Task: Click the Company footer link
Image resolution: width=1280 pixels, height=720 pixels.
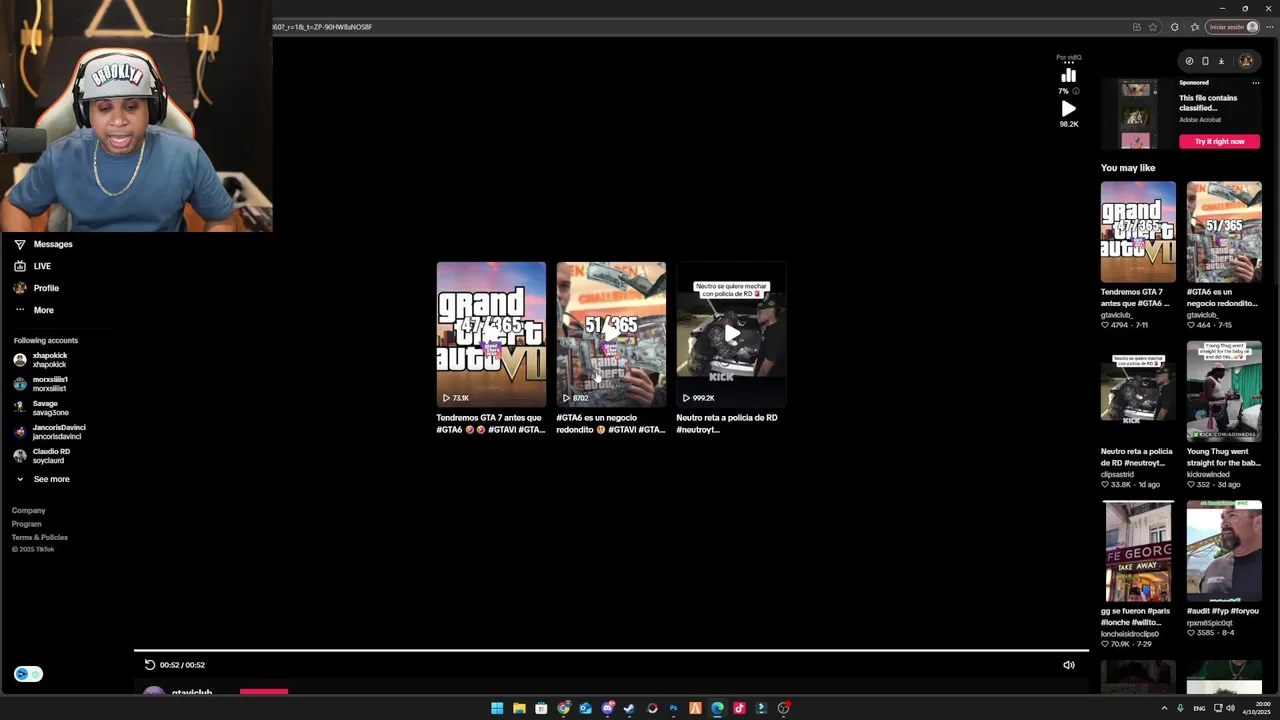Action: (x=29, y=510)
